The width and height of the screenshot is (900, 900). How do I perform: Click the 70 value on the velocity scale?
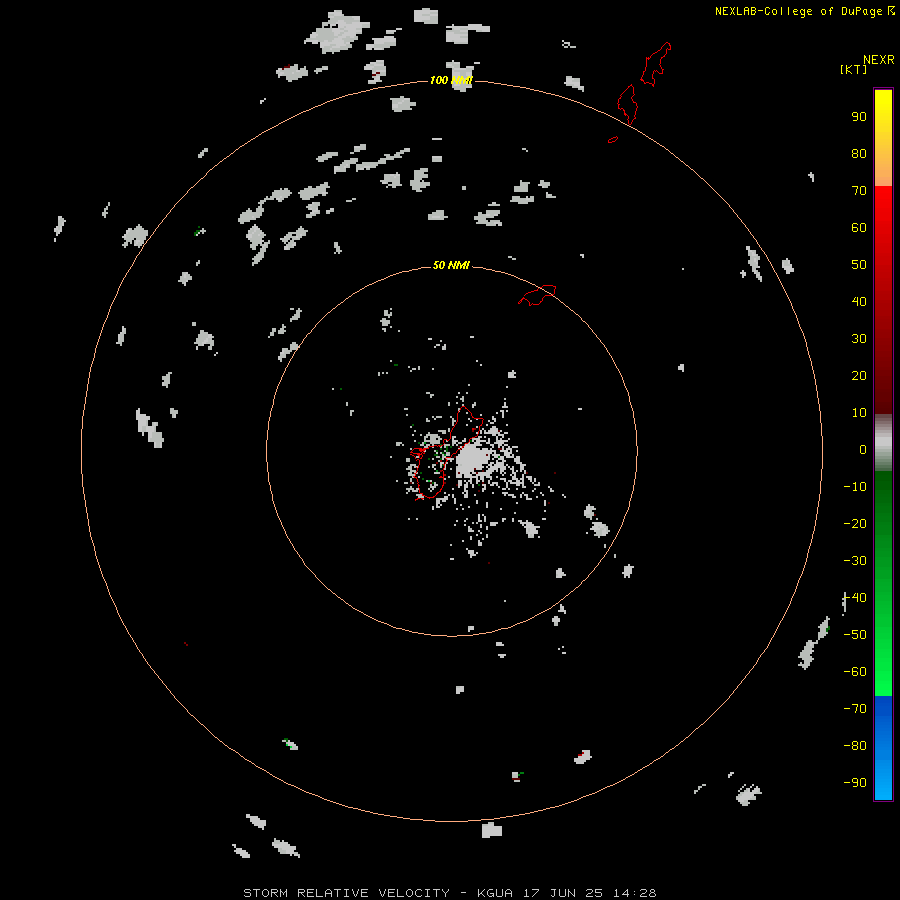(x=859, y=191)
